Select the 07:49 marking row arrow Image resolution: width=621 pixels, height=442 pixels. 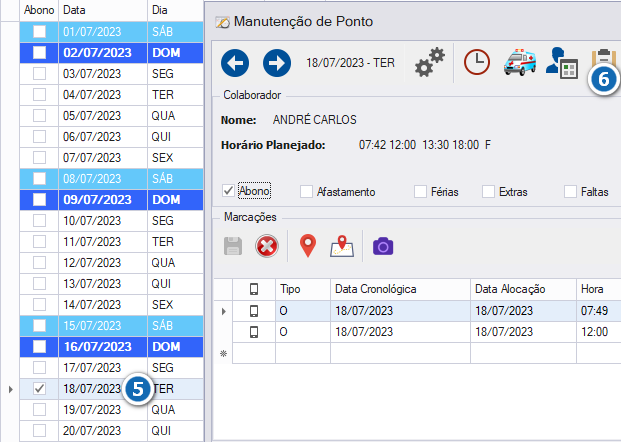(x=224, y=311)
